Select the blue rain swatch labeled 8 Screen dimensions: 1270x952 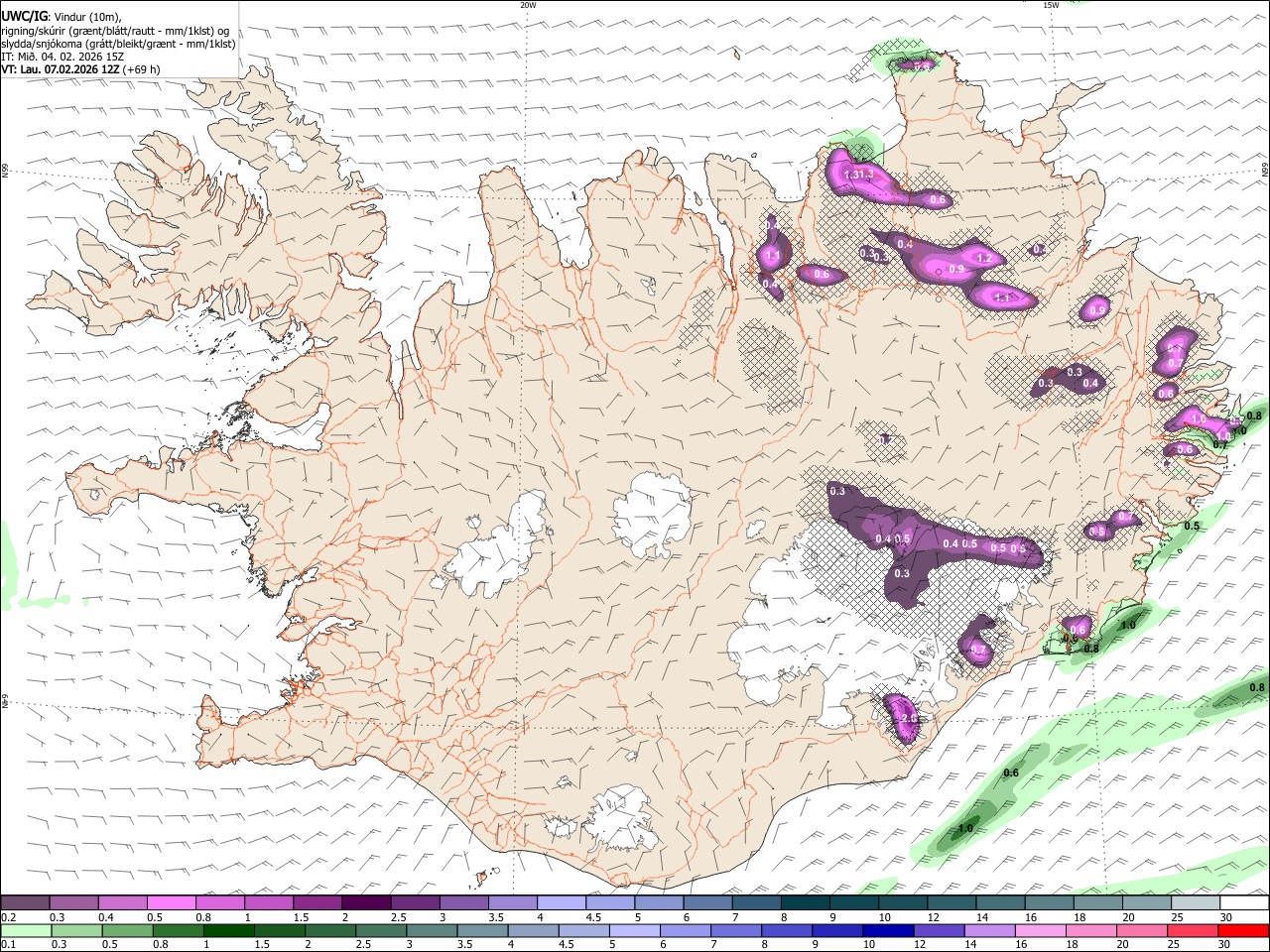coord(786,931)
